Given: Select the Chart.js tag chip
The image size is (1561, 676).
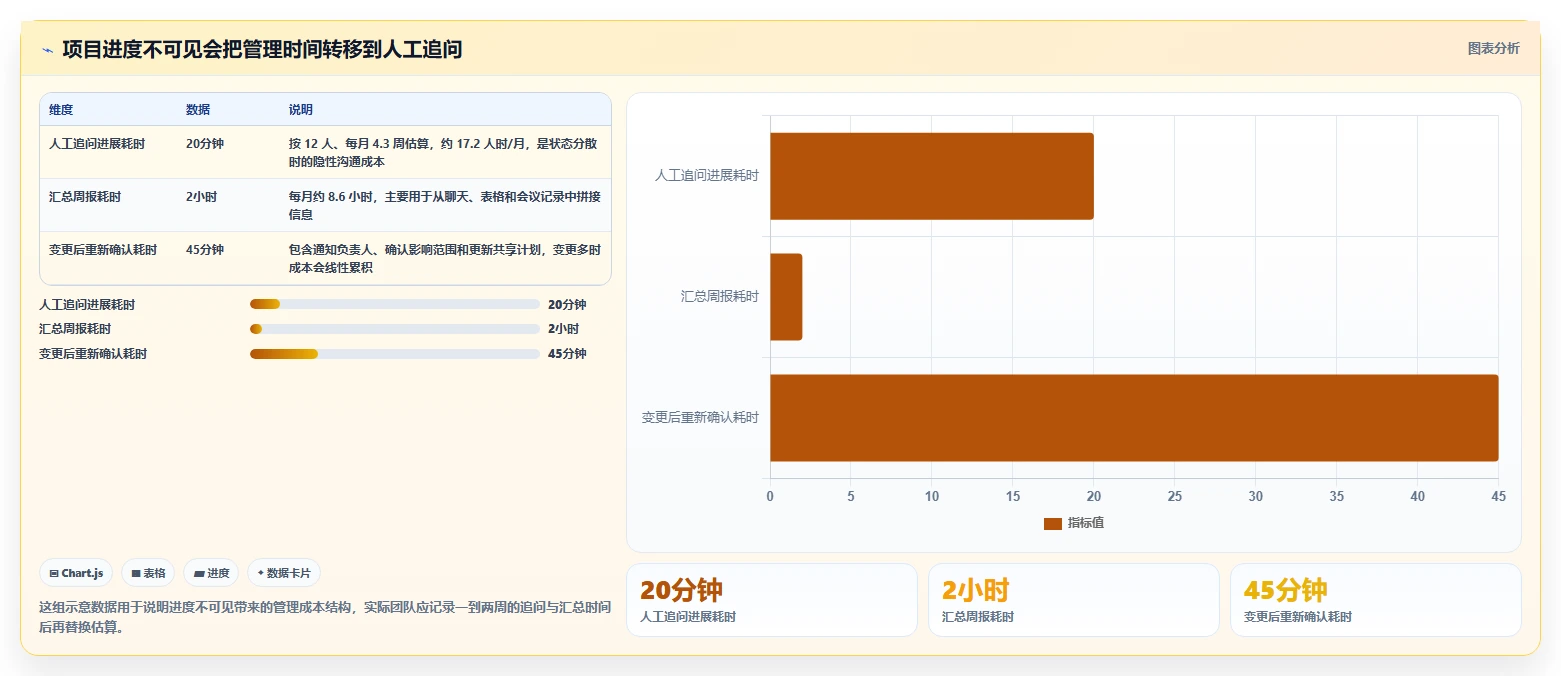Looking at the screenshot, I should pyautogui.click(x=76, y=573).
